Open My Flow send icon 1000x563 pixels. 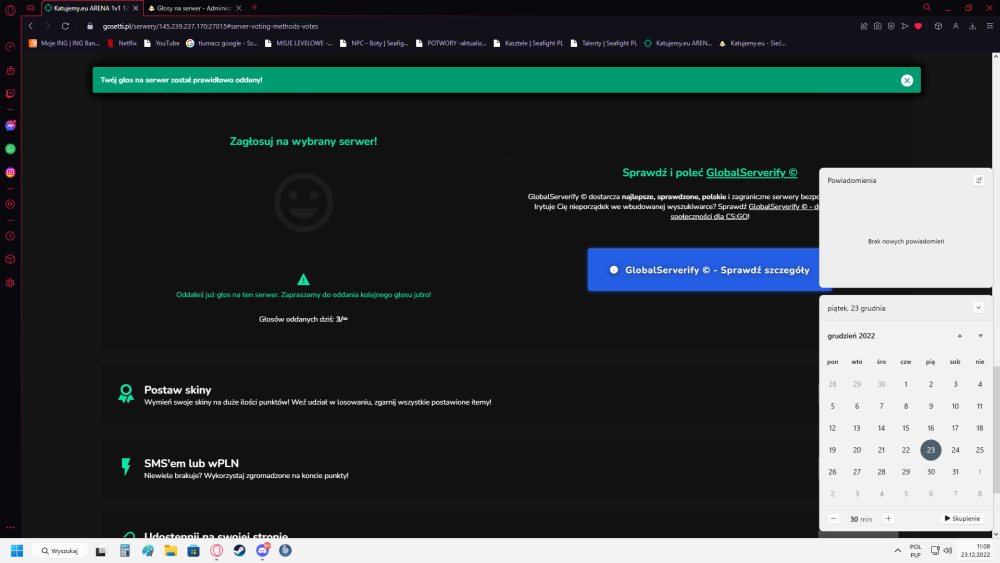click(904, 26)
